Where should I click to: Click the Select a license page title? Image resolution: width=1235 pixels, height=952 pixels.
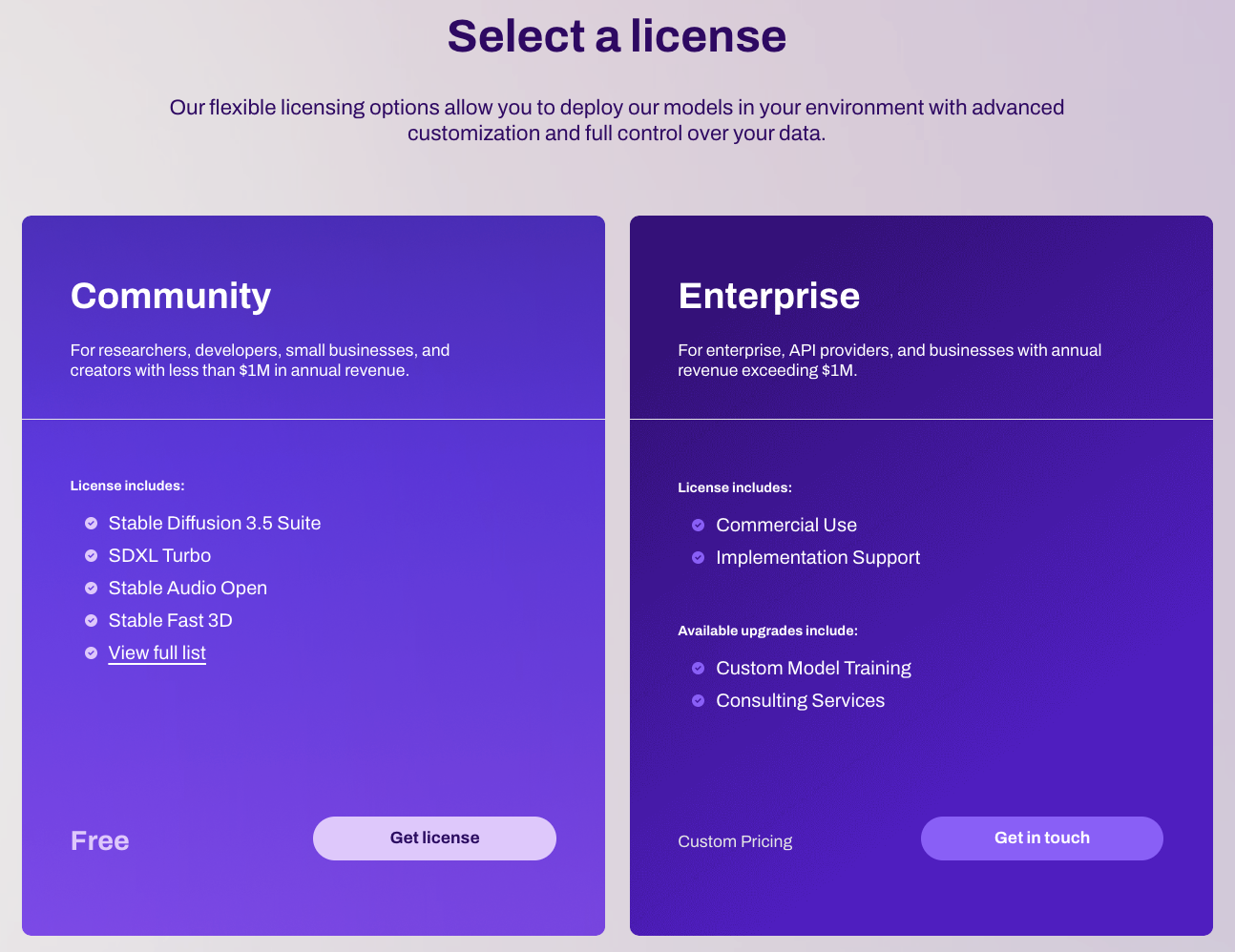(617, 36)
